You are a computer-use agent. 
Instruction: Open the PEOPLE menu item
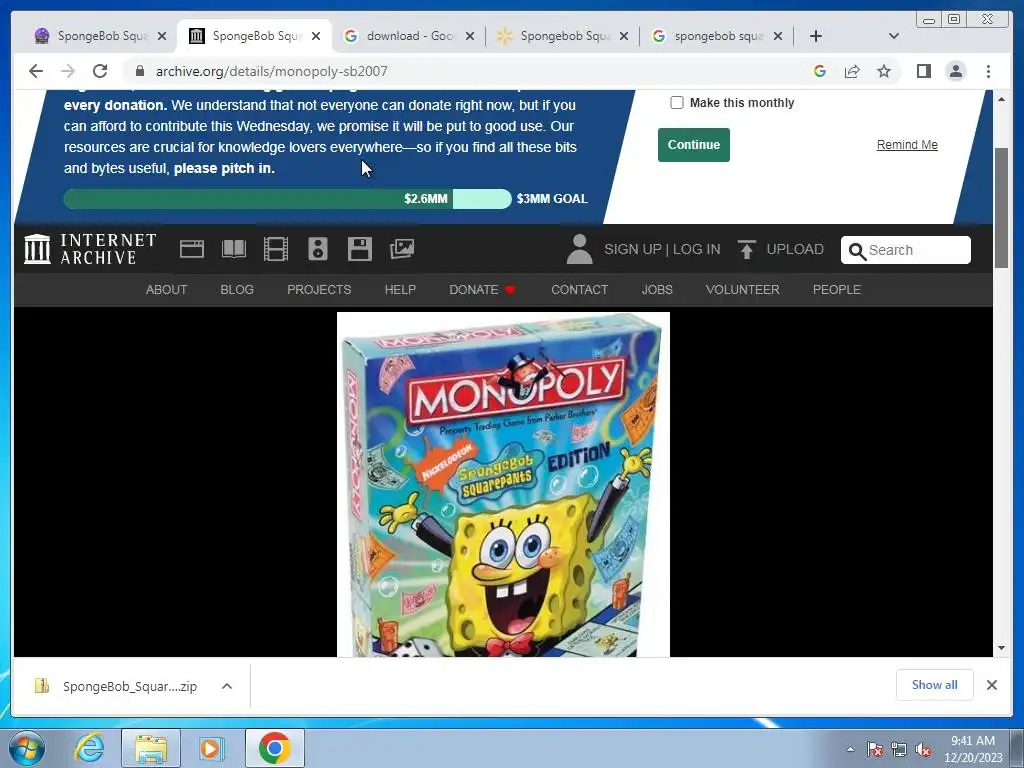[x=837, y=289]
